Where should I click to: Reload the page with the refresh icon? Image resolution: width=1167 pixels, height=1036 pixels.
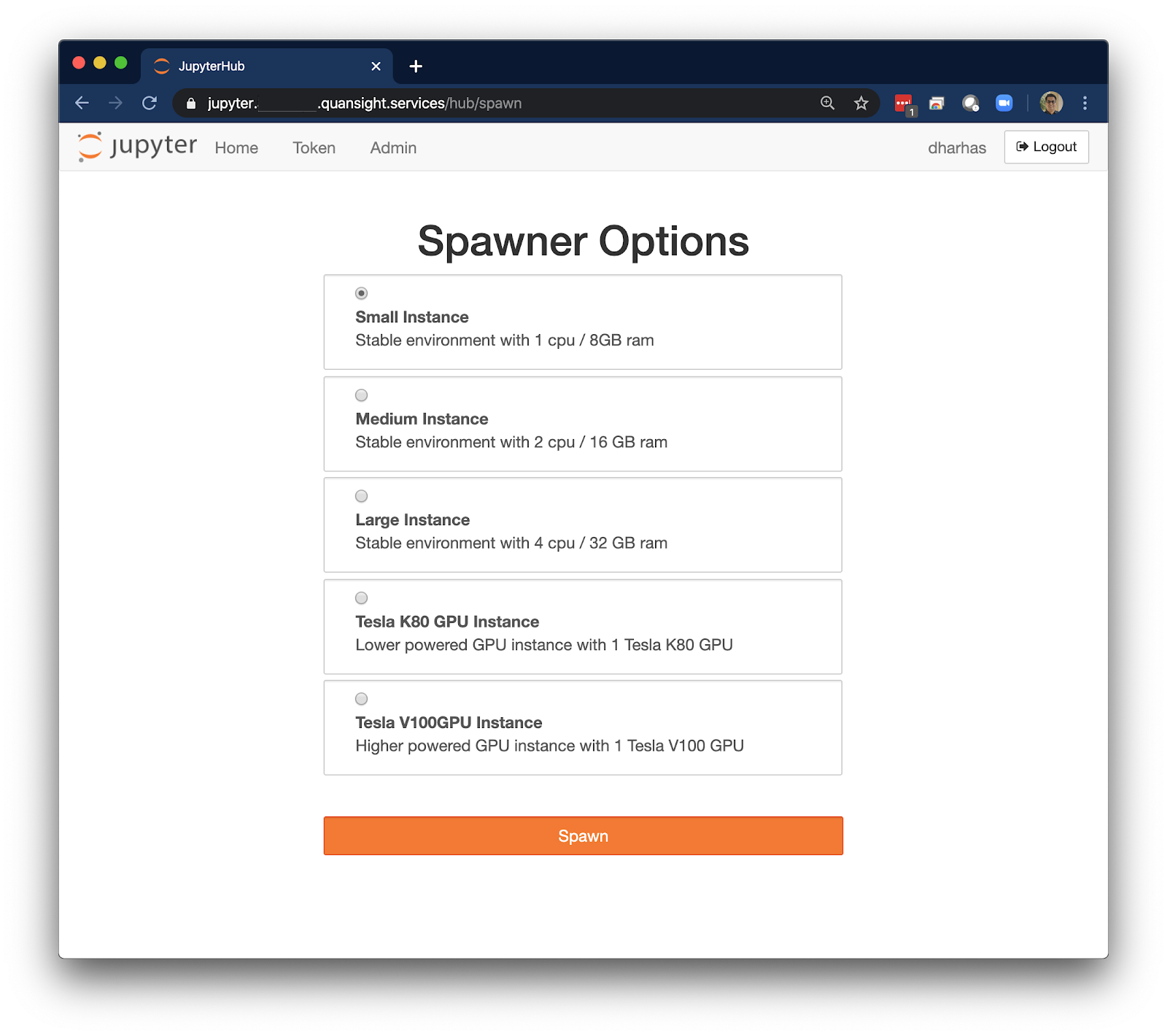tap(150, 103)
